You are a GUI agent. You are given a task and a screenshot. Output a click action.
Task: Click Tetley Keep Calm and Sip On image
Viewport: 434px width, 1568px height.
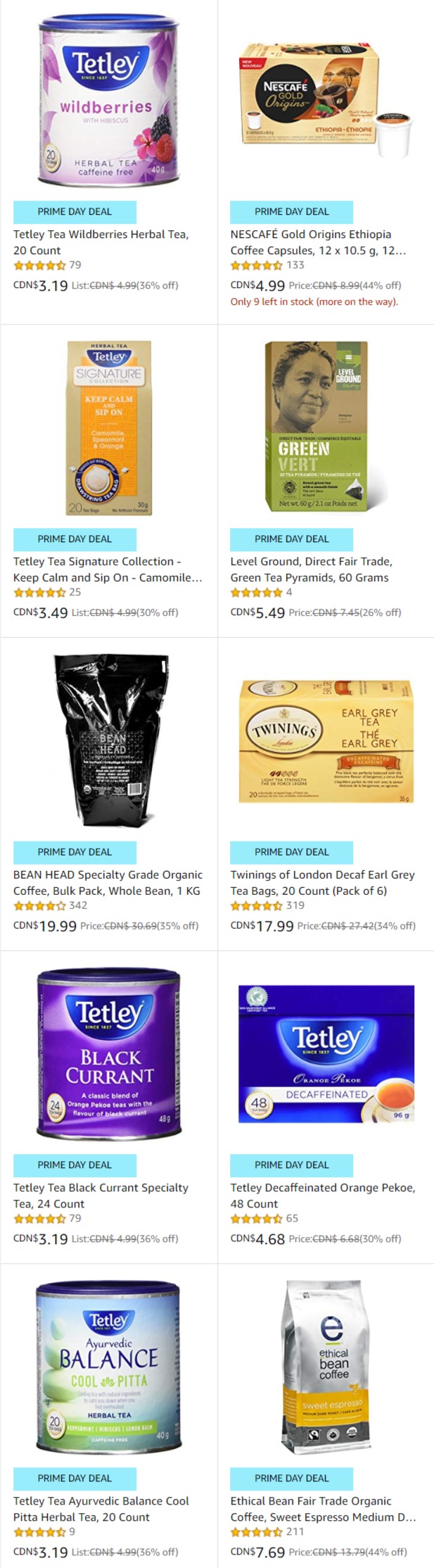(x=109, y=427)
